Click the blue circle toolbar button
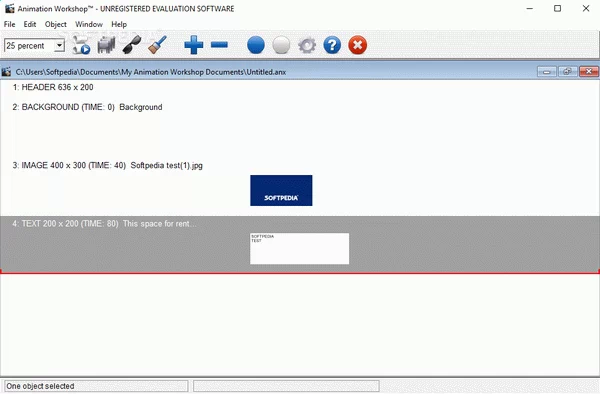Screen dimensions: 600x394 (x=256, y=45)
